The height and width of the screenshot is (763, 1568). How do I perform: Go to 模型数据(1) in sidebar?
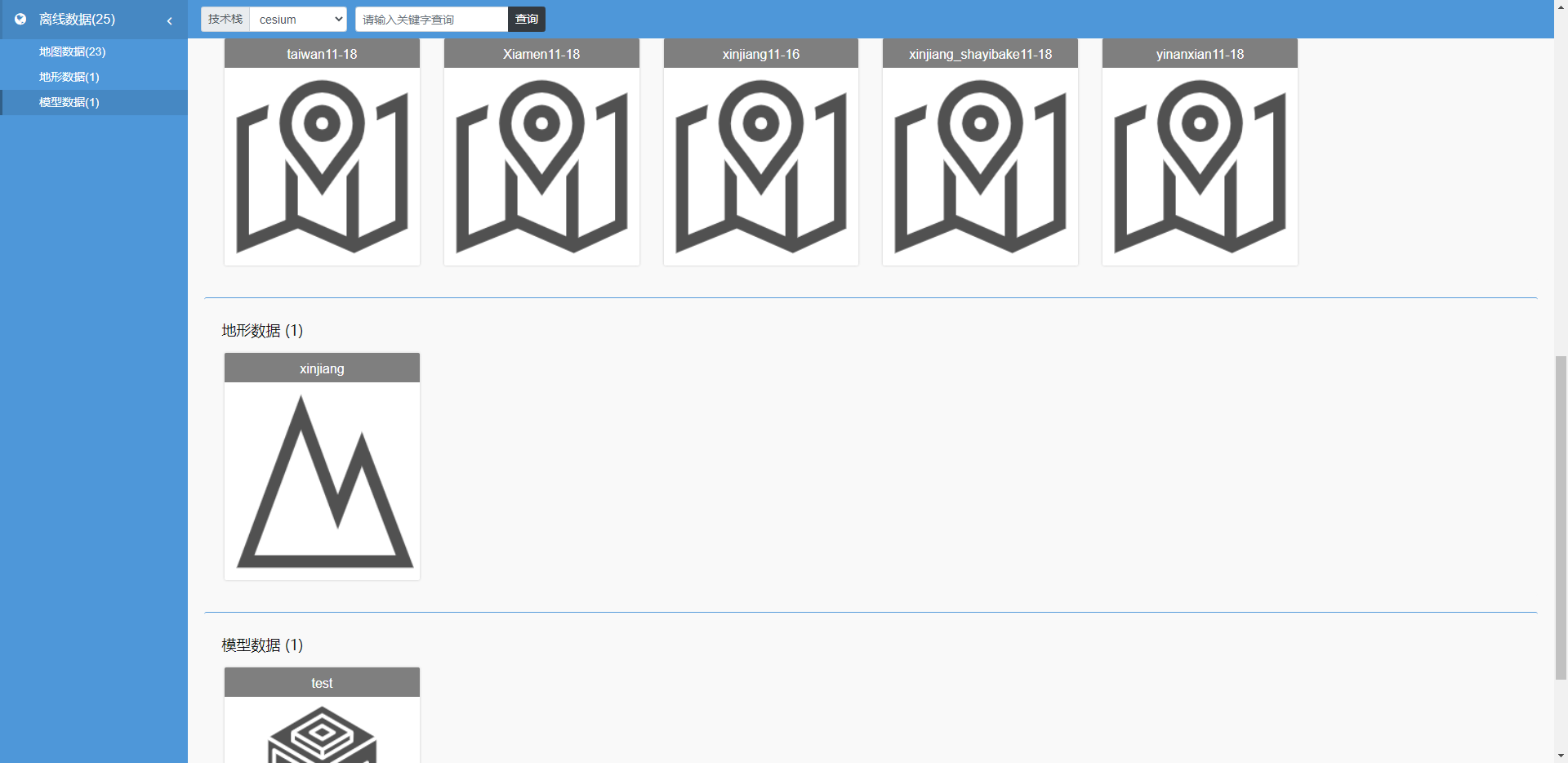pyautogui.click(x=69, y=102)
